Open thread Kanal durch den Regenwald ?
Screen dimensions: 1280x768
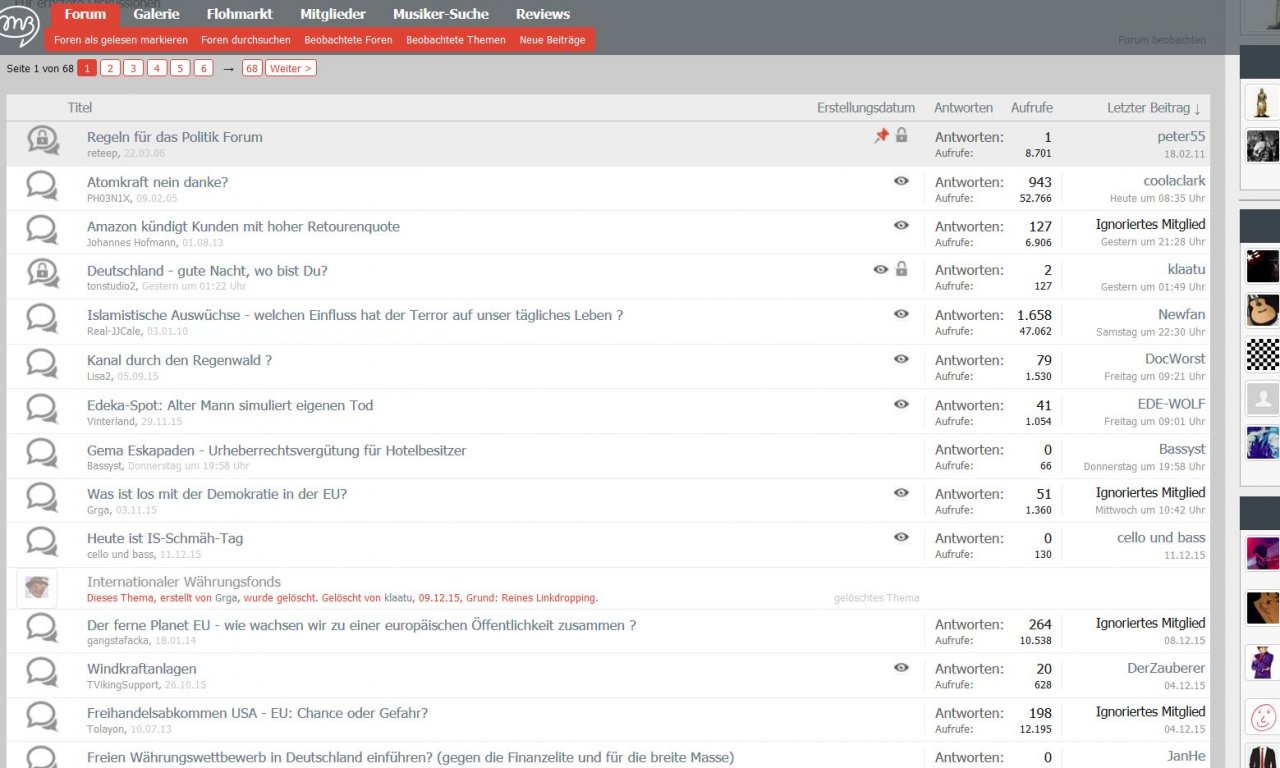(180, 360)
